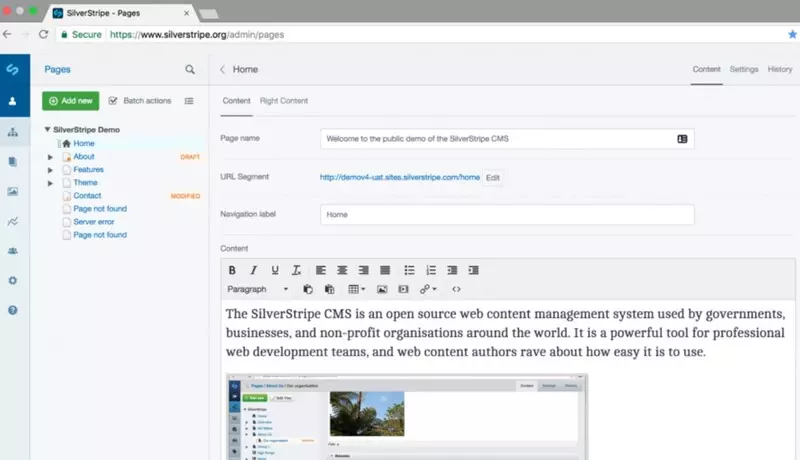
Task: Insert an image via the picture icon
Action: [x=382, y=289]
